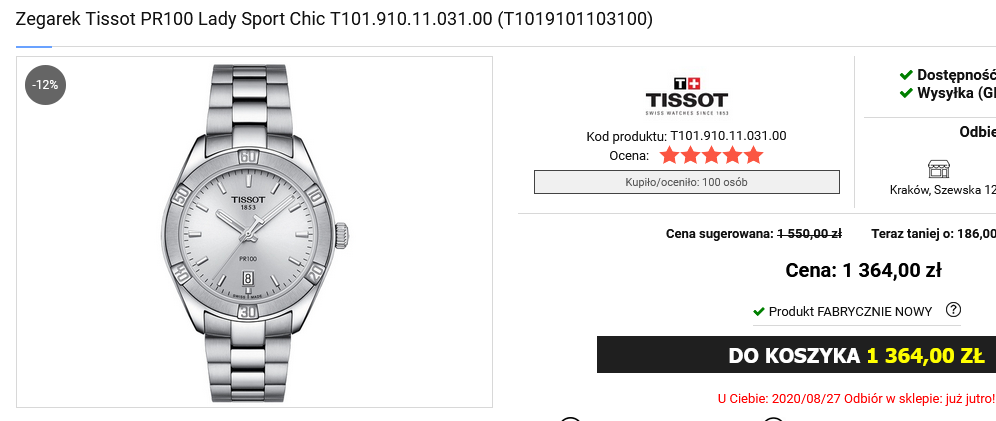The width and height of the screenshot is (996, 421).
Task: Click the Produkt FABRYCZNIE NOWY label
Action: pos(850,312)
